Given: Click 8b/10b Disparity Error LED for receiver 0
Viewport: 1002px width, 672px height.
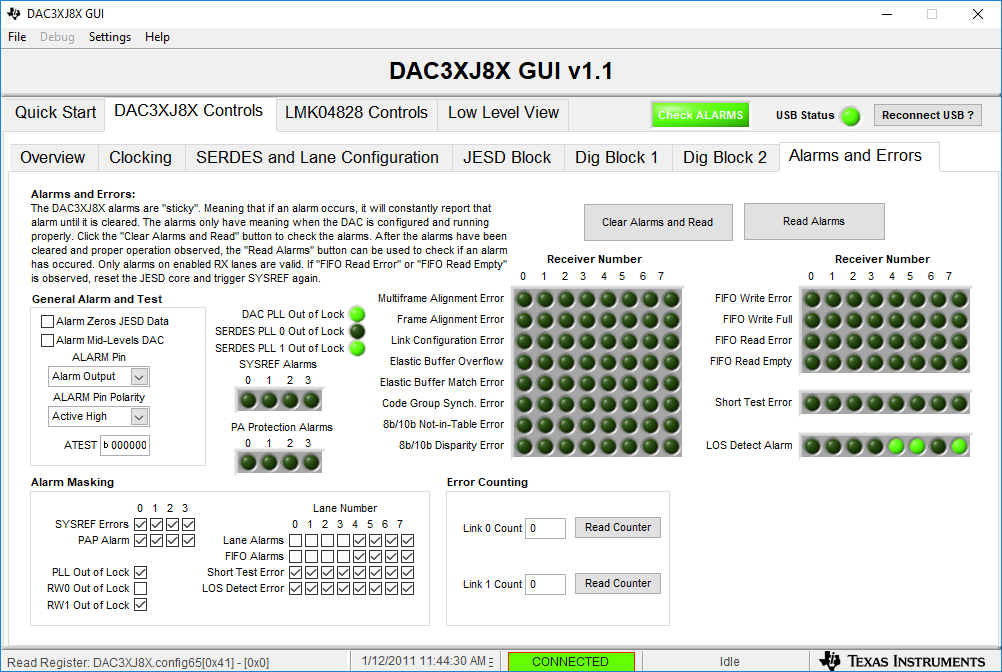Looking at the screenshot, I should (524, 447).
